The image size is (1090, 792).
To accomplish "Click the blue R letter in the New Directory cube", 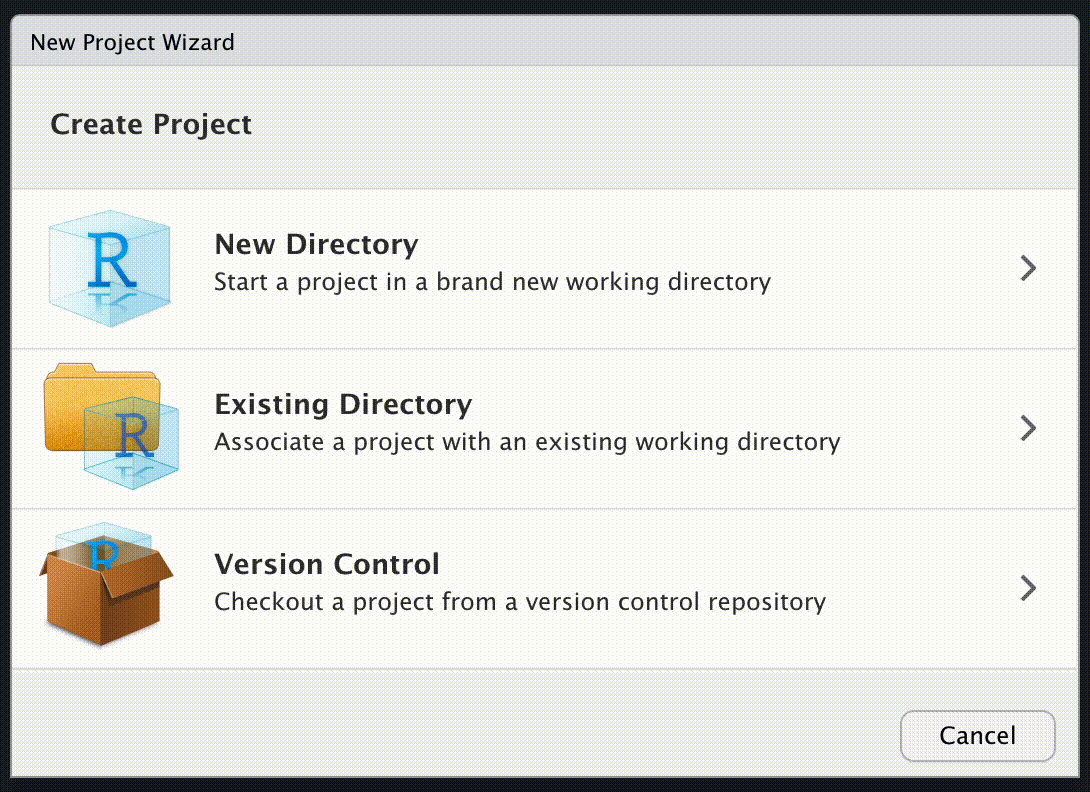I will pos(111,260).
